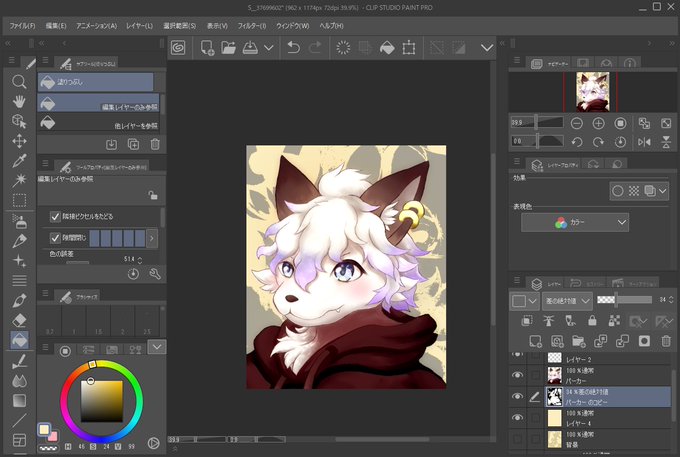Open the フィルター(I) menu
680x457 pixels.
point(252,26)
